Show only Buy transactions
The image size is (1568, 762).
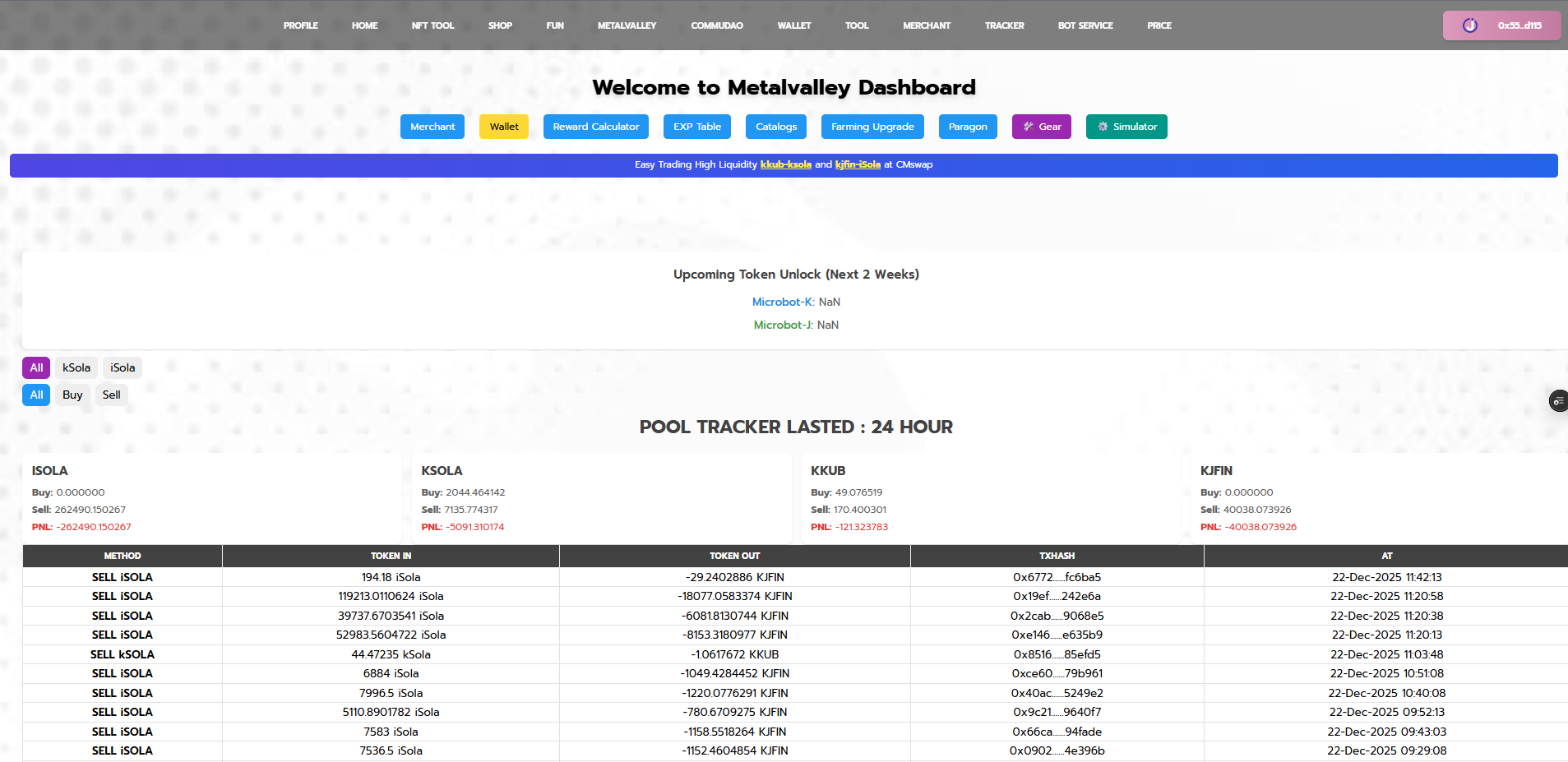pyautogui.click(x=72, y=395)
